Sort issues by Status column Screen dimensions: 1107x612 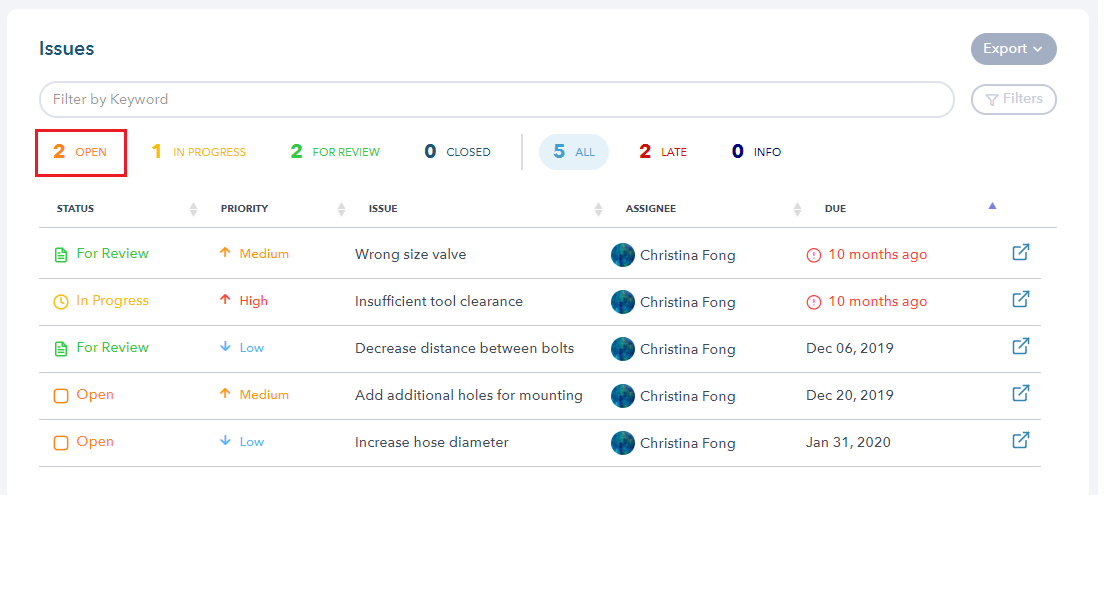(193, 209)
